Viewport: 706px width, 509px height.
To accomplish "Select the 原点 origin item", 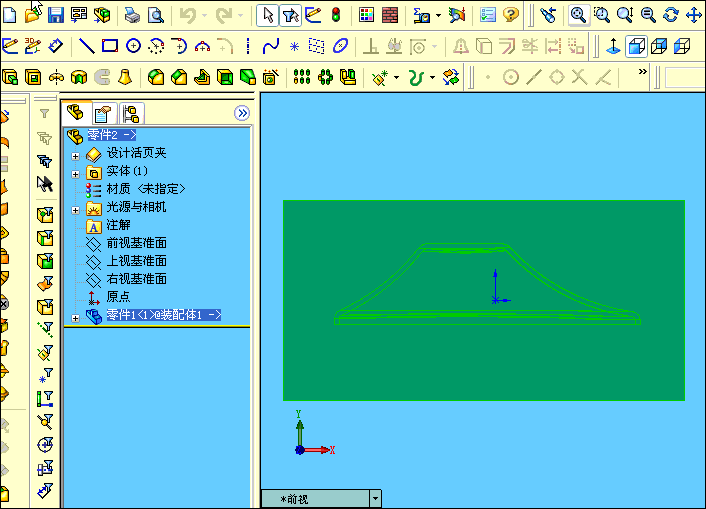I will [x=118, y=297].
